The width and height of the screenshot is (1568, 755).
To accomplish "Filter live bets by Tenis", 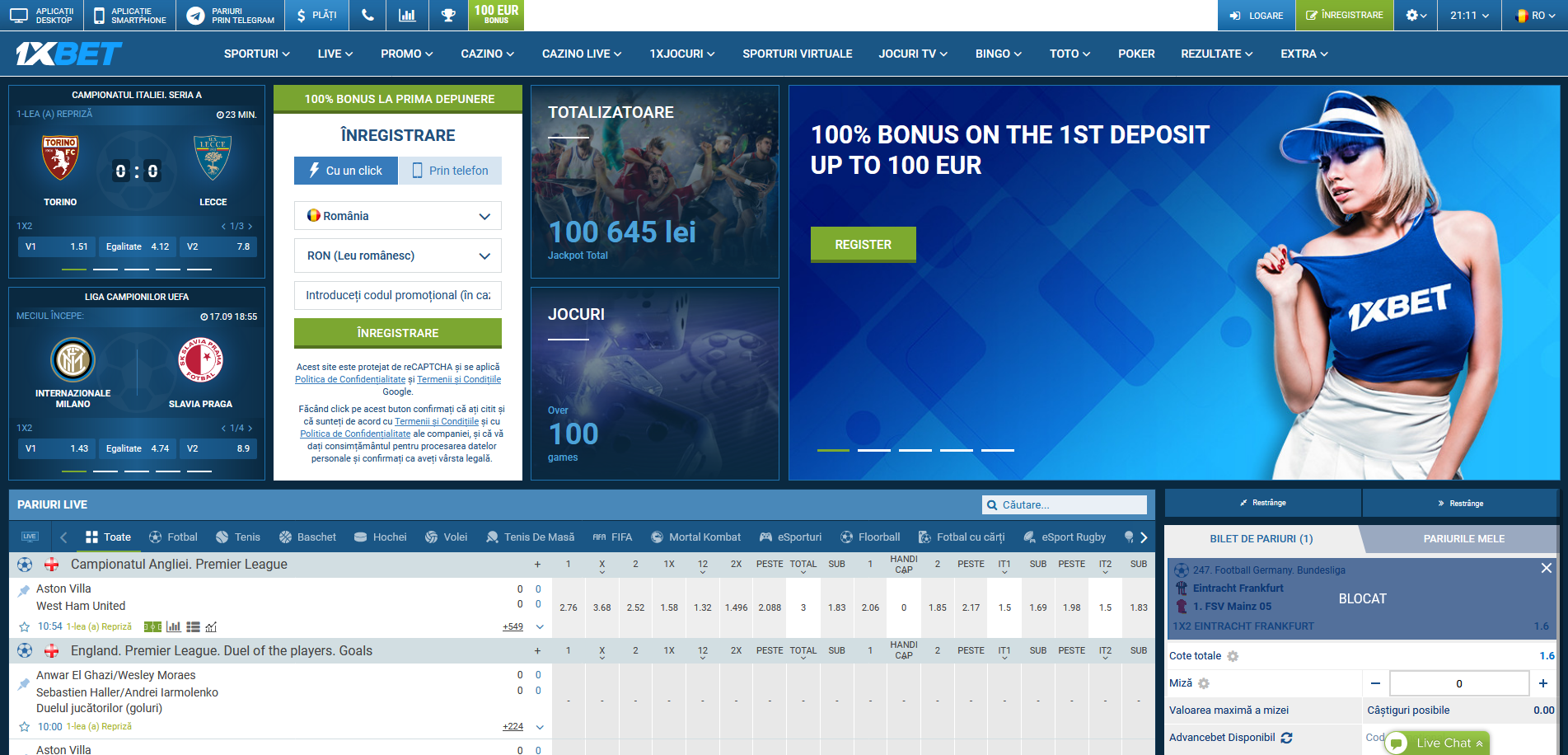I will pyautogui.click(x=238, y=537).
